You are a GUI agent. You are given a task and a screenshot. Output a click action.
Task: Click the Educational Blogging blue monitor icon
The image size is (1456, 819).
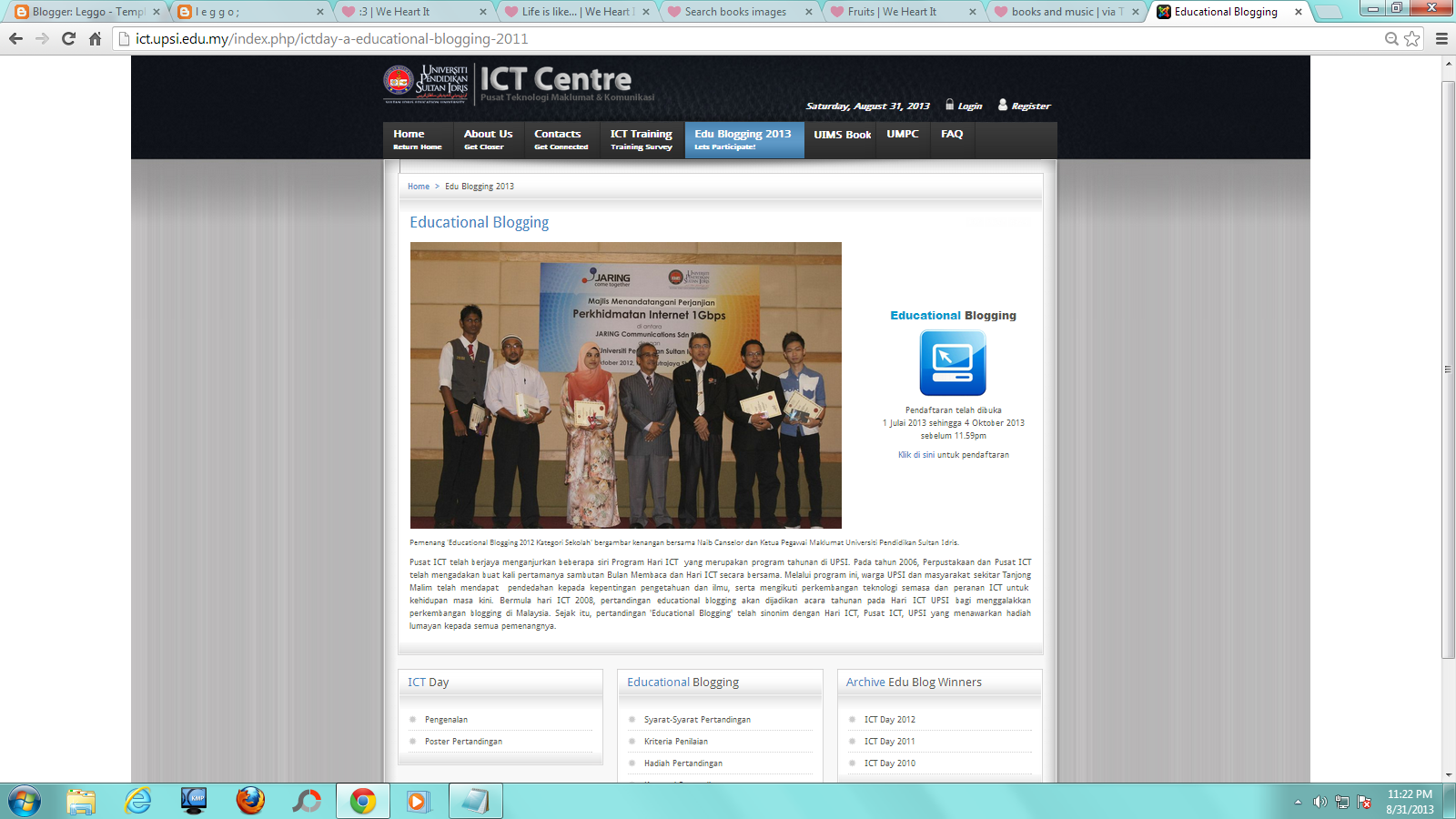click(x=953, y=363)
